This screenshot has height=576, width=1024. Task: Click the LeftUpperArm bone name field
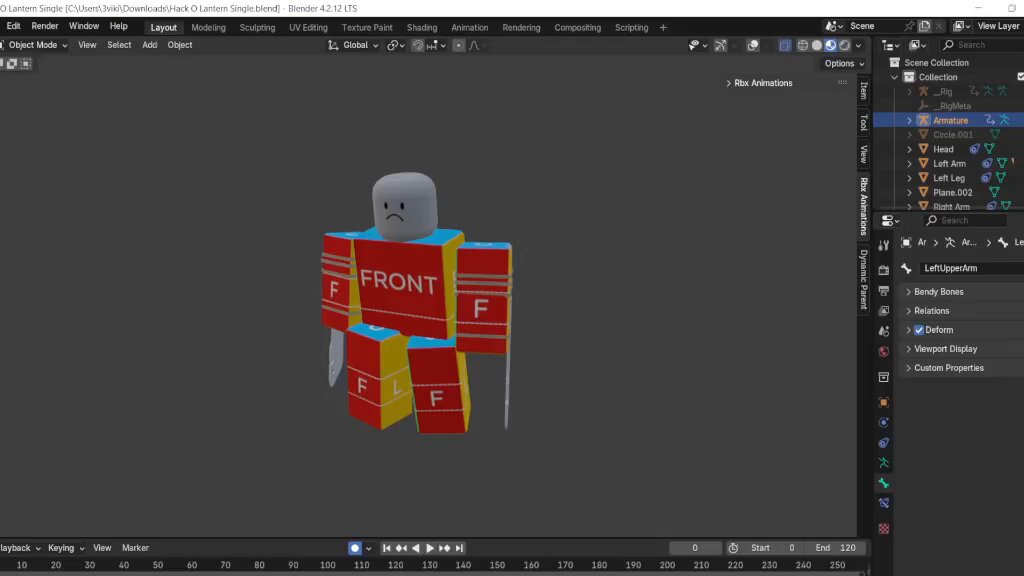972,268
